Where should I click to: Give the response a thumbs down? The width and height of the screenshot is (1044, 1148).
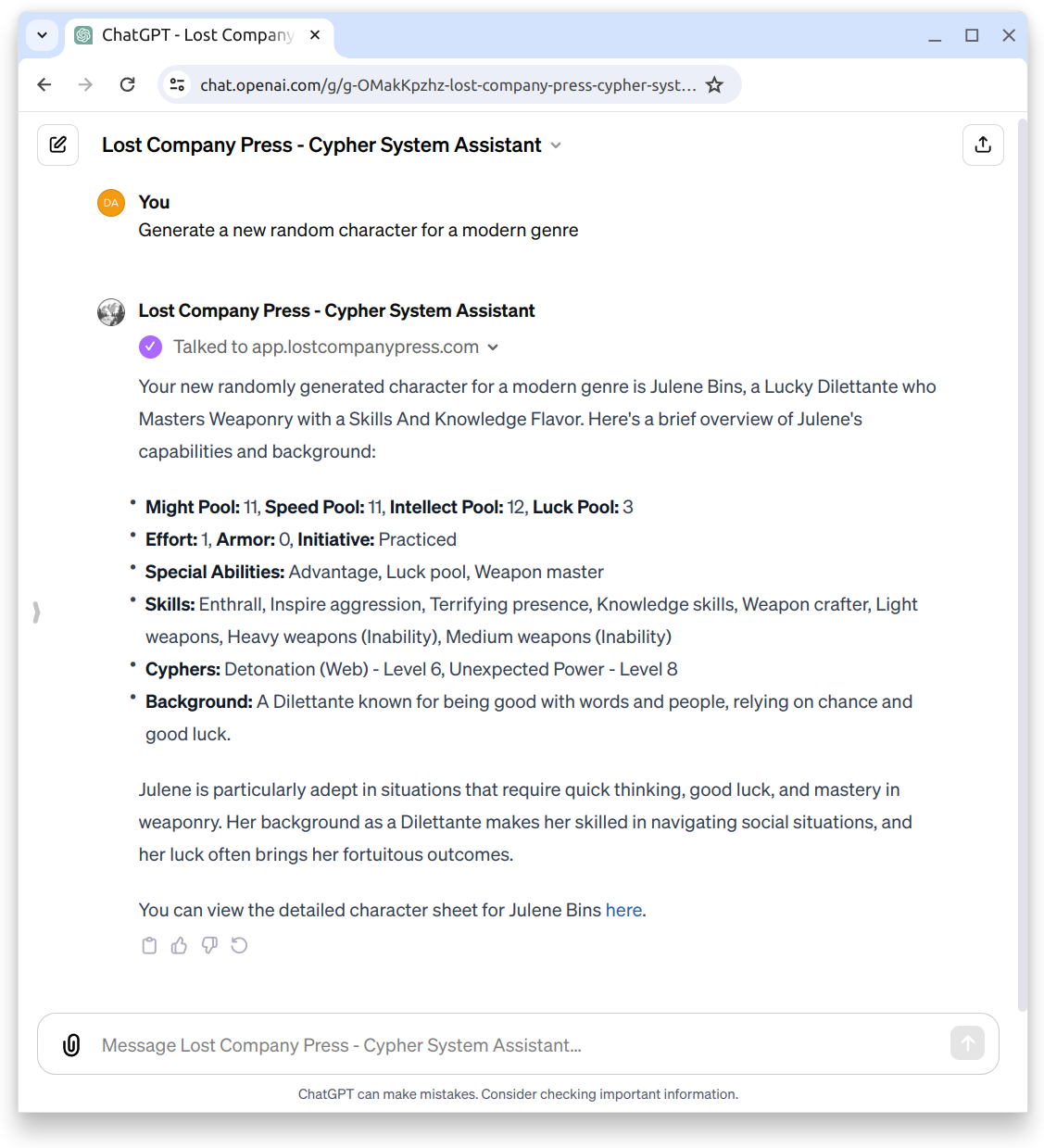[x=209, y=945]
